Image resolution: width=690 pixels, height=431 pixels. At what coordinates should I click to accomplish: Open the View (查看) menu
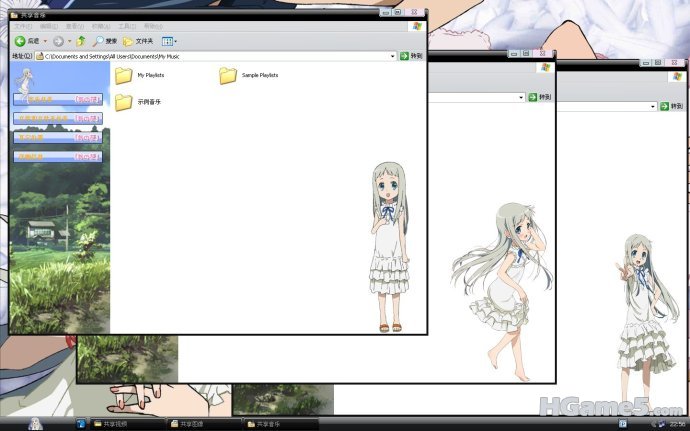74,26
